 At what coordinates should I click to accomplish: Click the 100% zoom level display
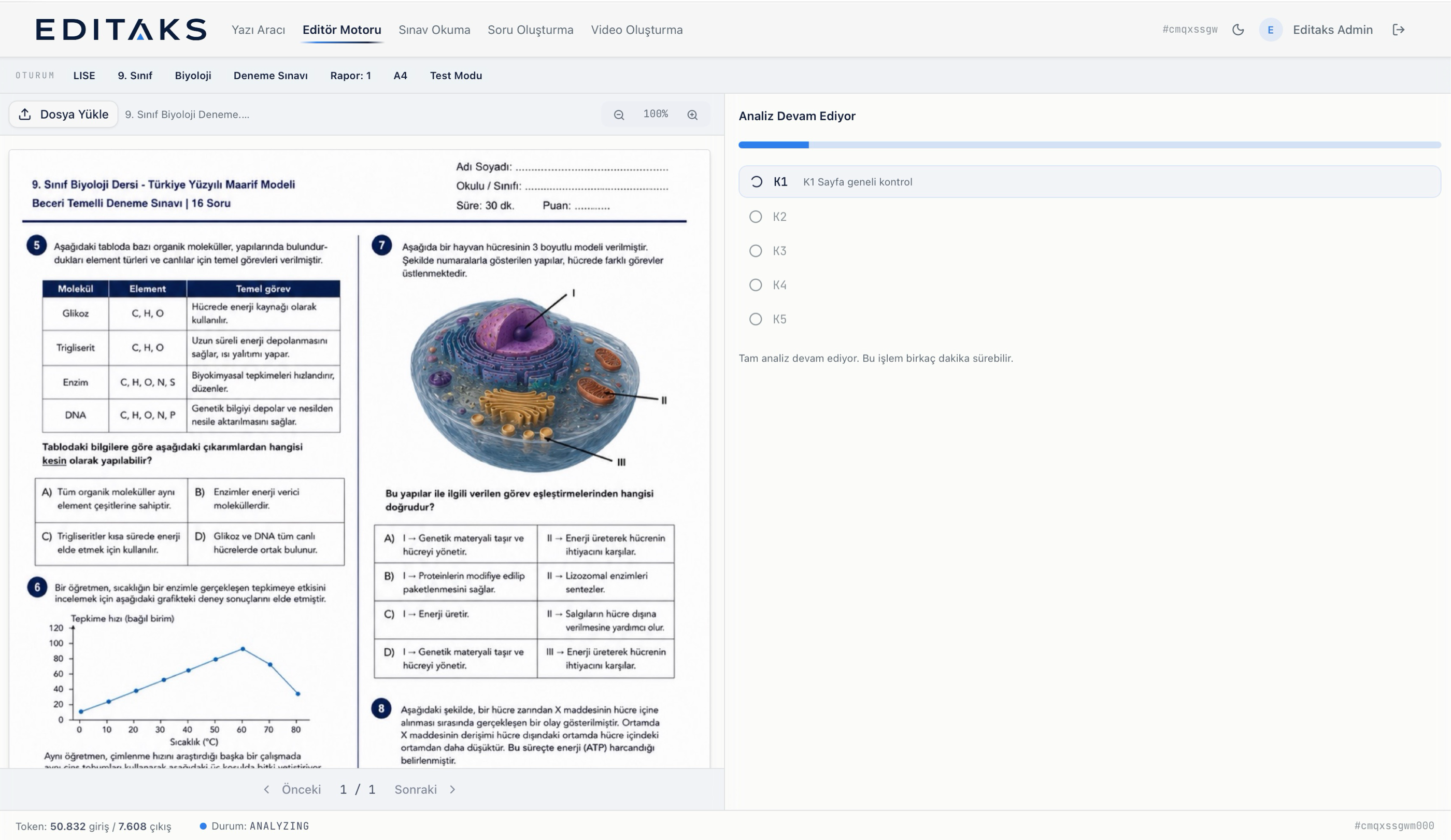coord(656,114)
